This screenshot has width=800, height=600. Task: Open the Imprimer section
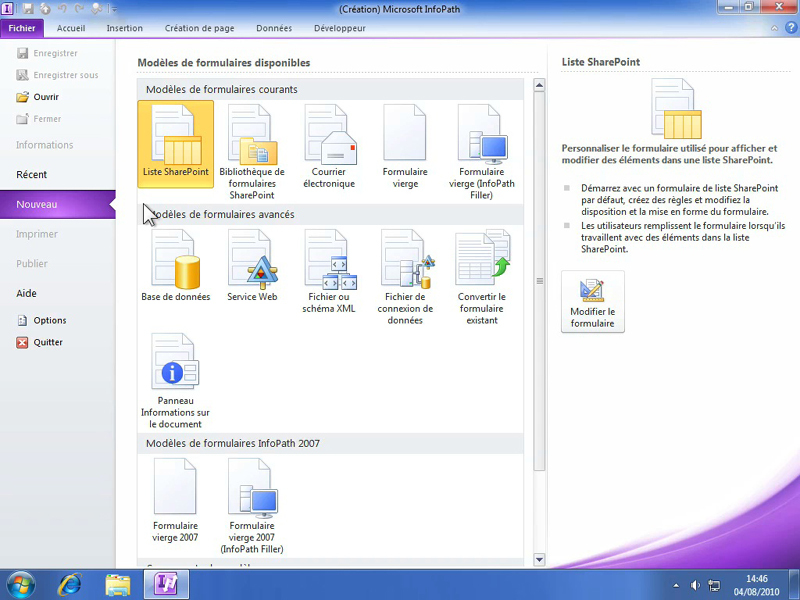coord(37,234)
